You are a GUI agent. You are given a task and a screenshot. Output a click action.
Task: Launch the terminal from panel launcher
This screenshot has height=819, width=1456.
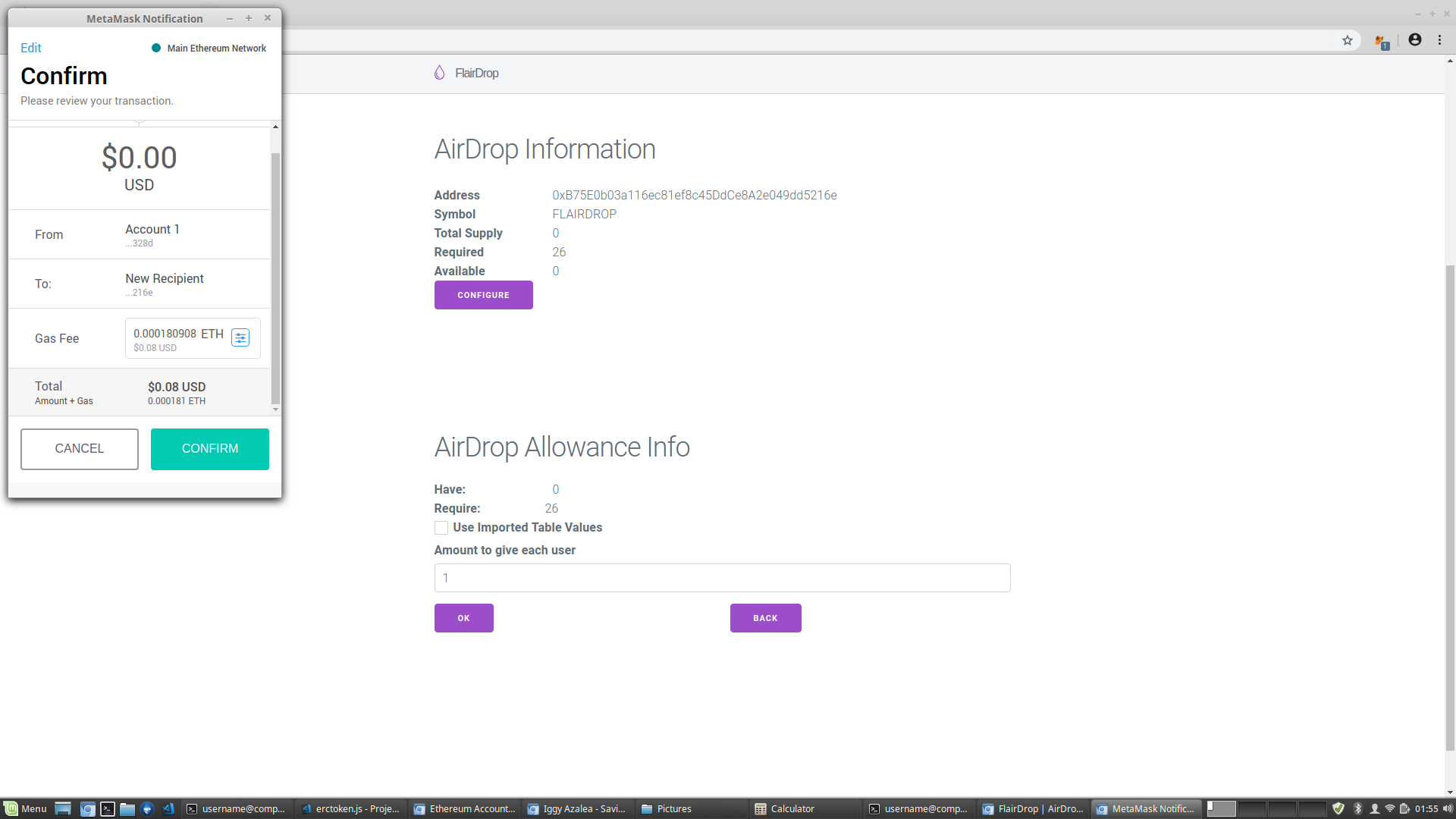click(x=108, y=809)
